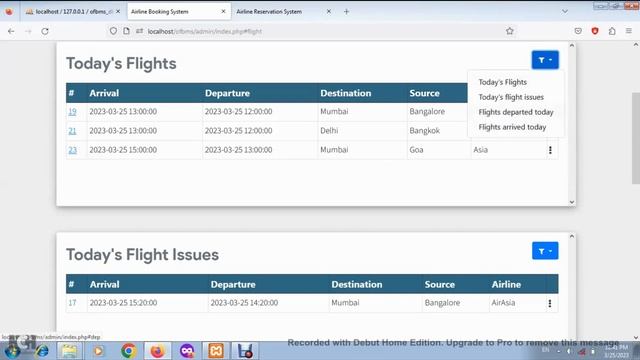Open Pocket save icon
Screen dimensions: 640x360
[578, 31]
